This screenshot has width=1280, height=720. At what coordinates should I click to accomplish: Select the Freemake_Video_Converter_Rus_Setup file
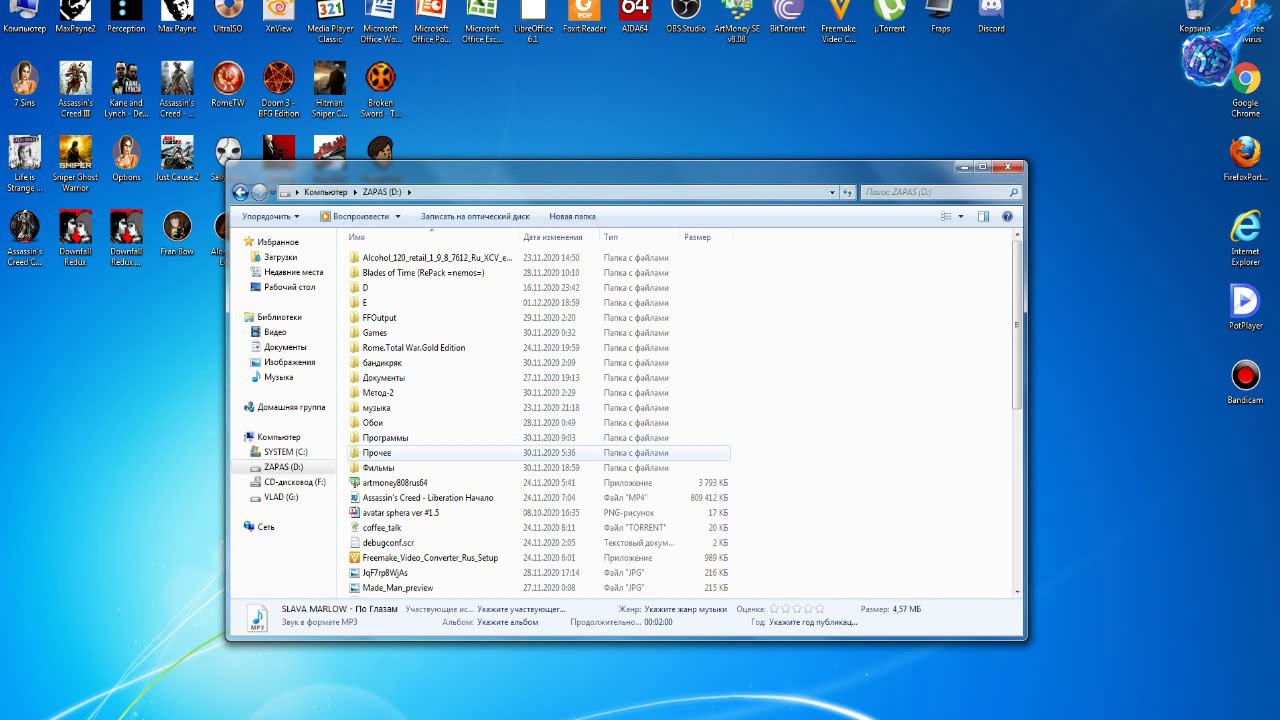[430, 558]
